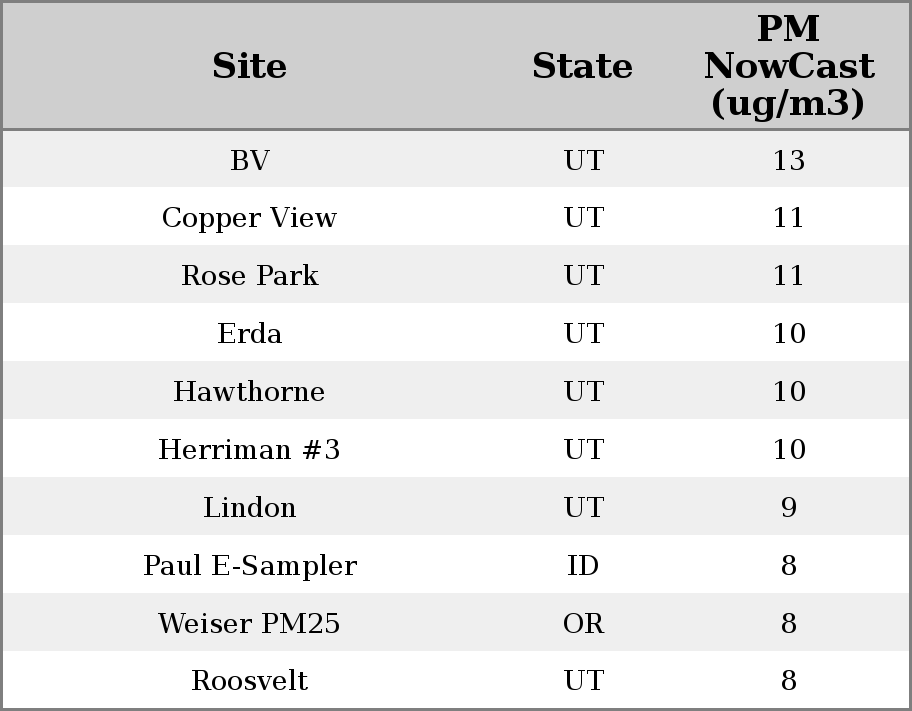Select the Copper View site name
This screenshot has width=912, height=711.
click(249, 218)
